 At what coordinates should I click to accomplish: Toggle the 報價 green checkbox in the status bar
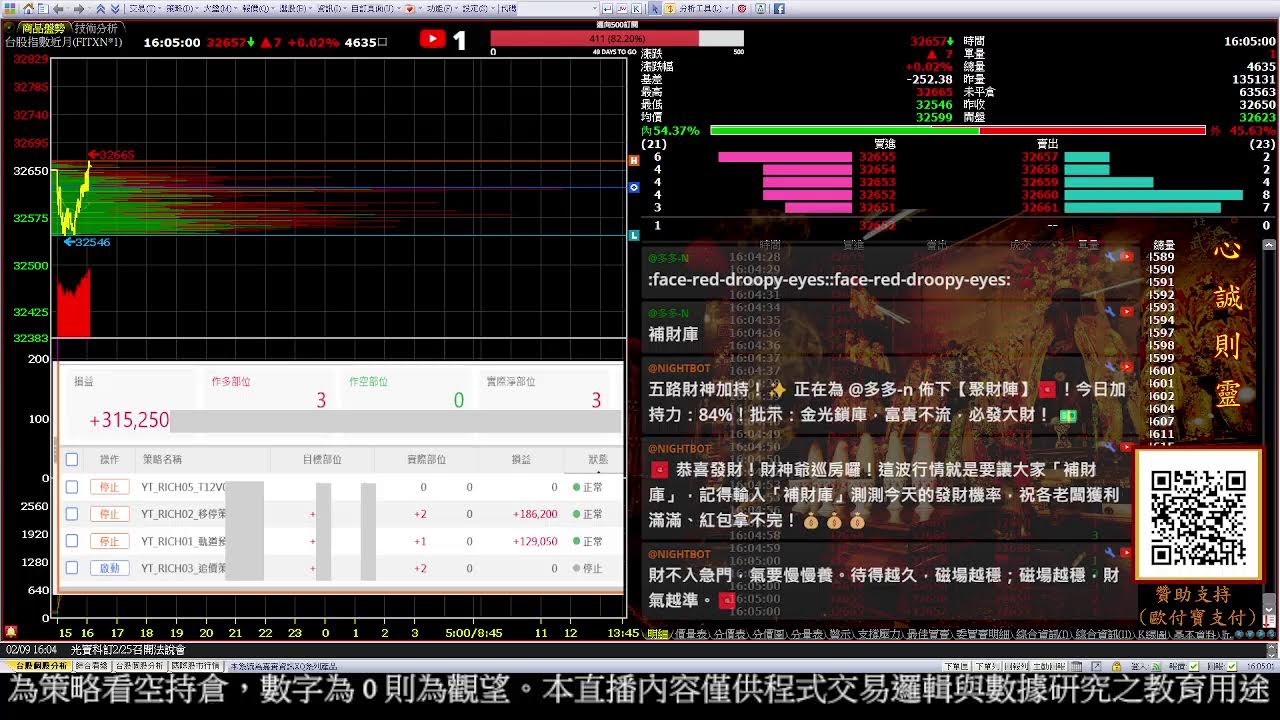[1193, 666]
